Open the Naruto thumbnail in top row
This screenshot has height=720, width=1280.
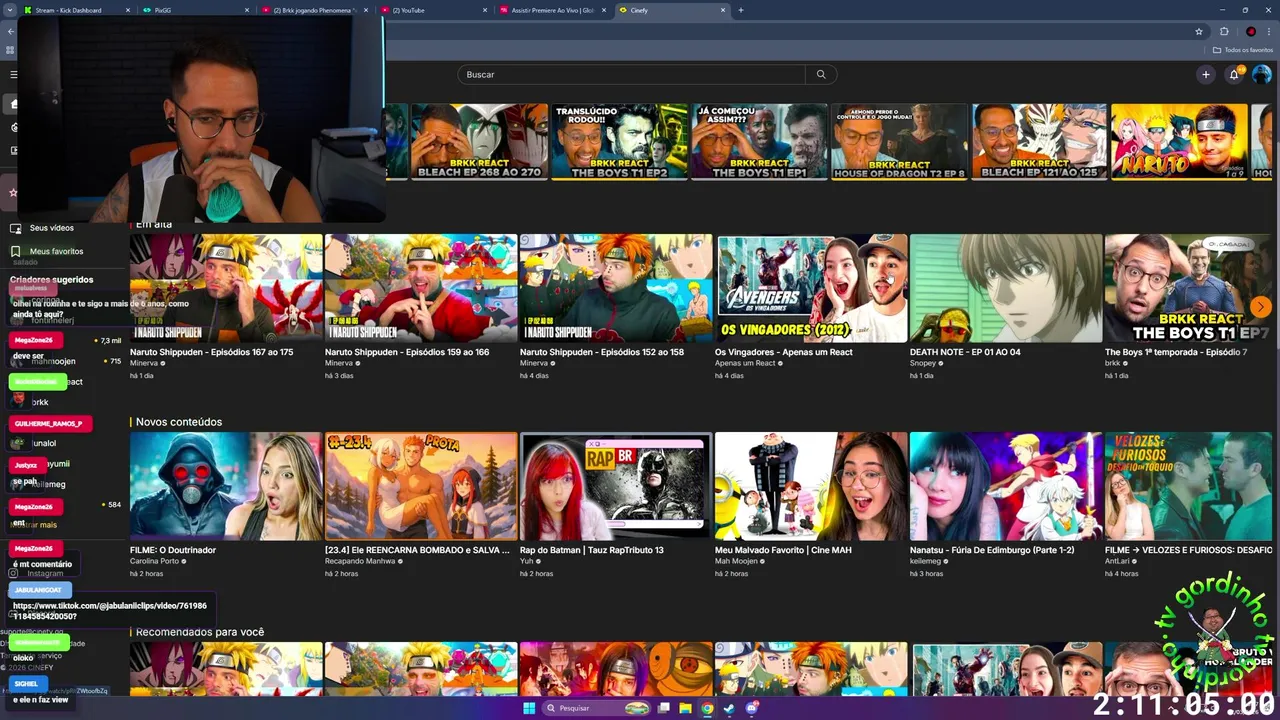pyautogui.click(x=1179, y=141)
